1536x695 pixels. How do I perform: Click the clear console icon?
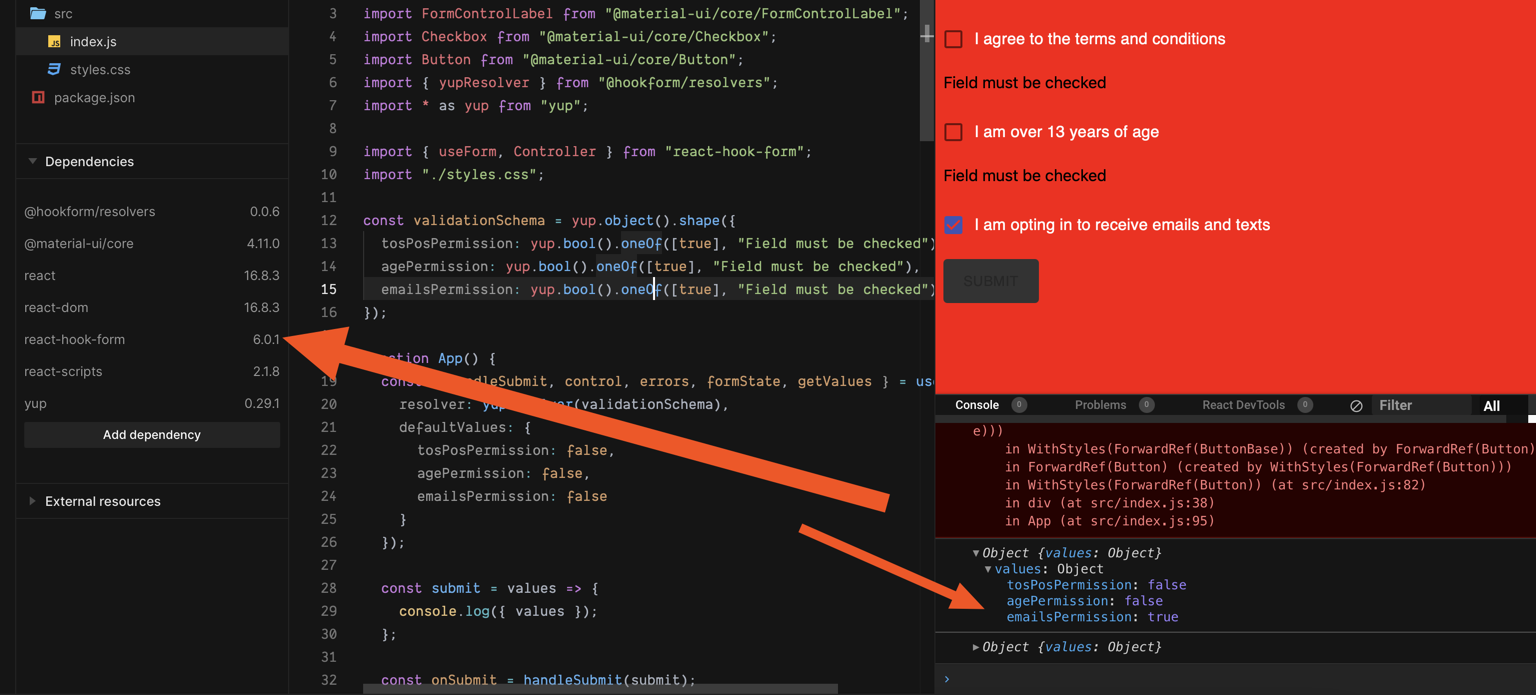[1356, 405]
